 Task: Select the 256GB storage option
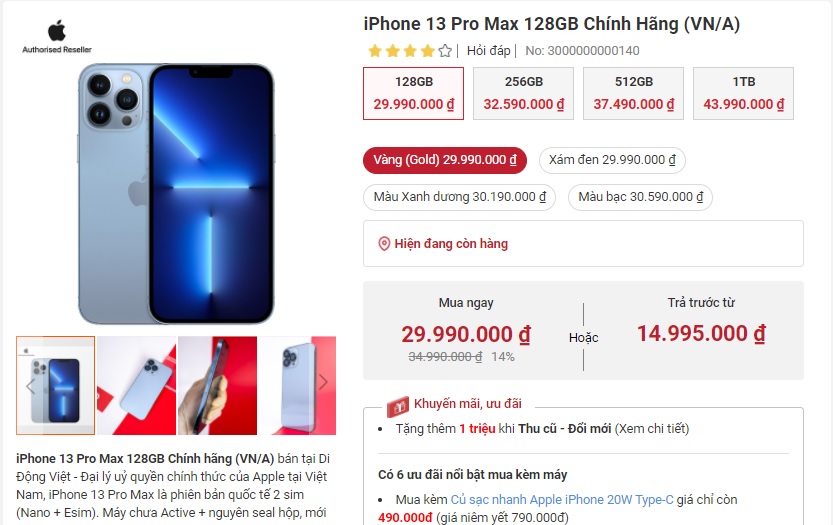tap(523, 94)
